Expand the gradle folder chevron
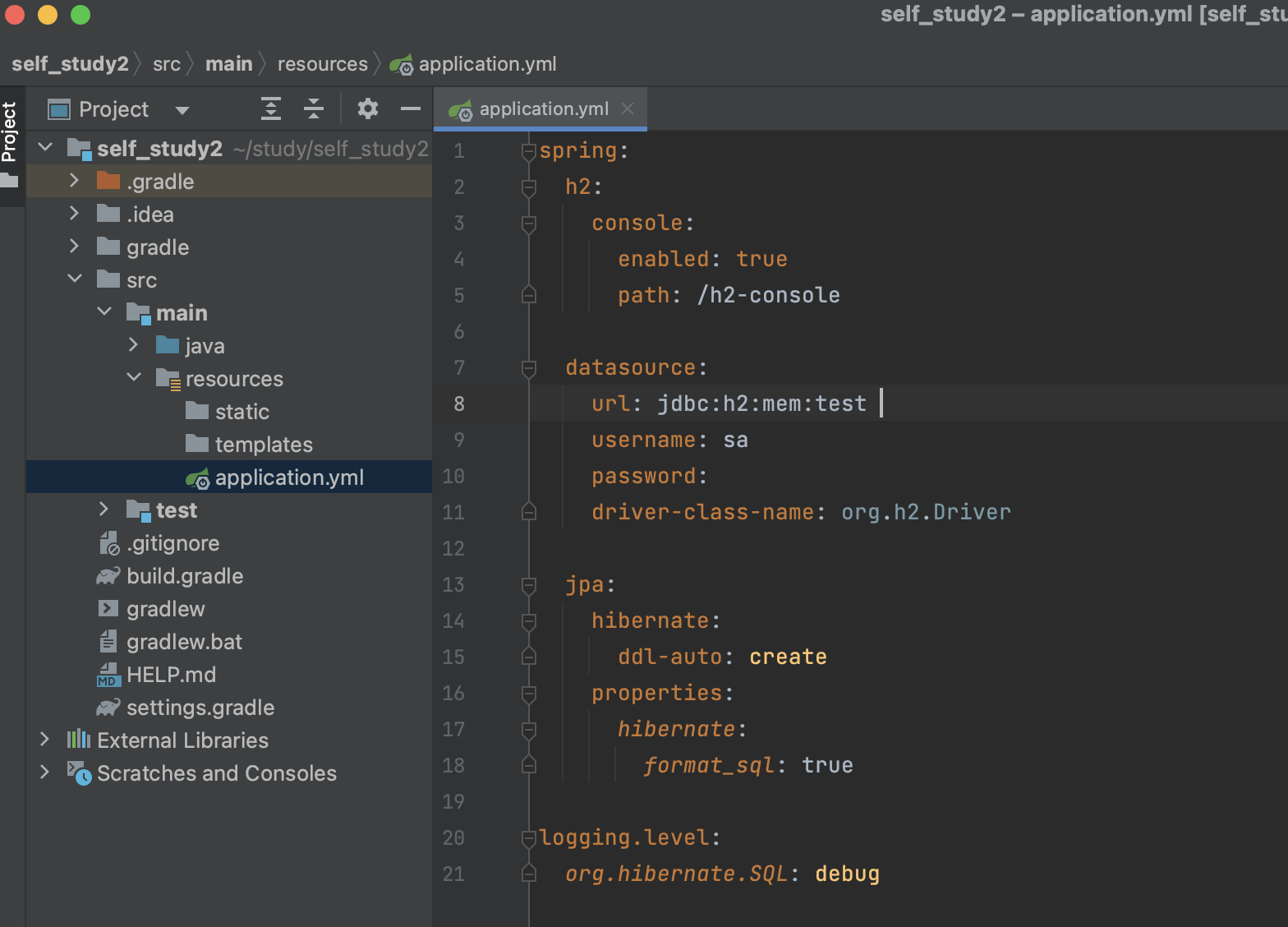This screenshot has height=927, width=1288. coord(74,246)
